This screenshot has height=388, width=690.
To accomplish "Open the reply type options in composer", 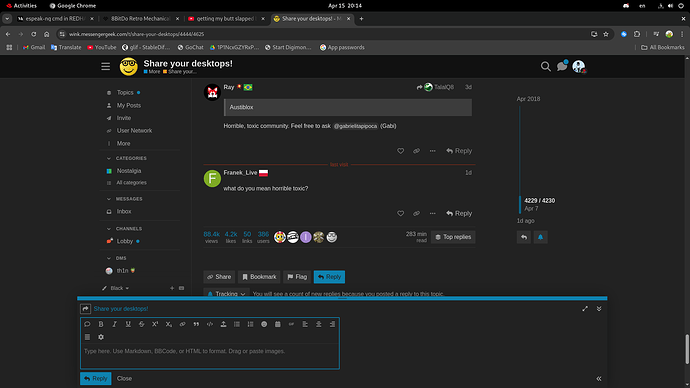I will (x=85, y=309).
